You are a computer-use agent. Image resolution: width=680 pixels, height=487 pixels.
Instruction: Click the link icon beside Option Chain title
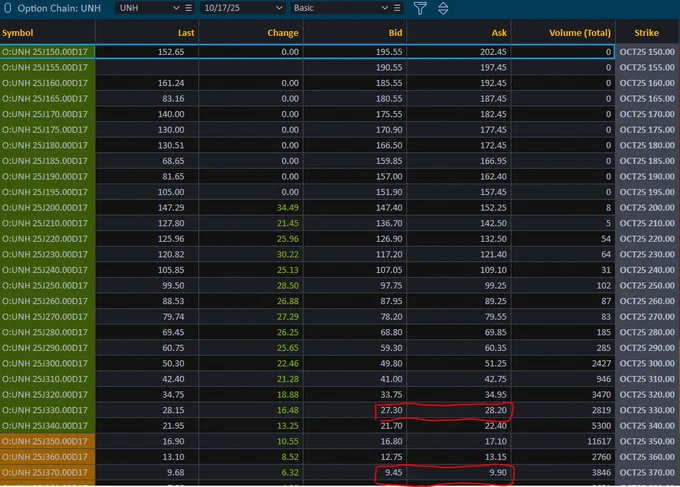tap(8, 8)
